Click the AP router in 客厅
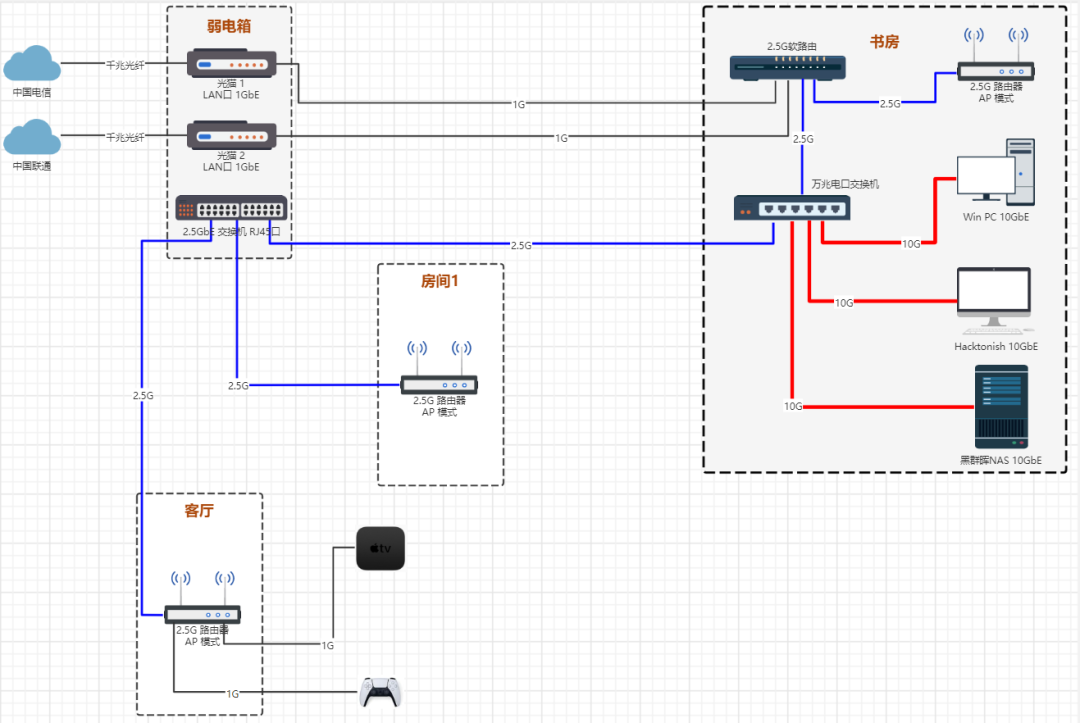 pyautogui.click(x=202, y=597)
